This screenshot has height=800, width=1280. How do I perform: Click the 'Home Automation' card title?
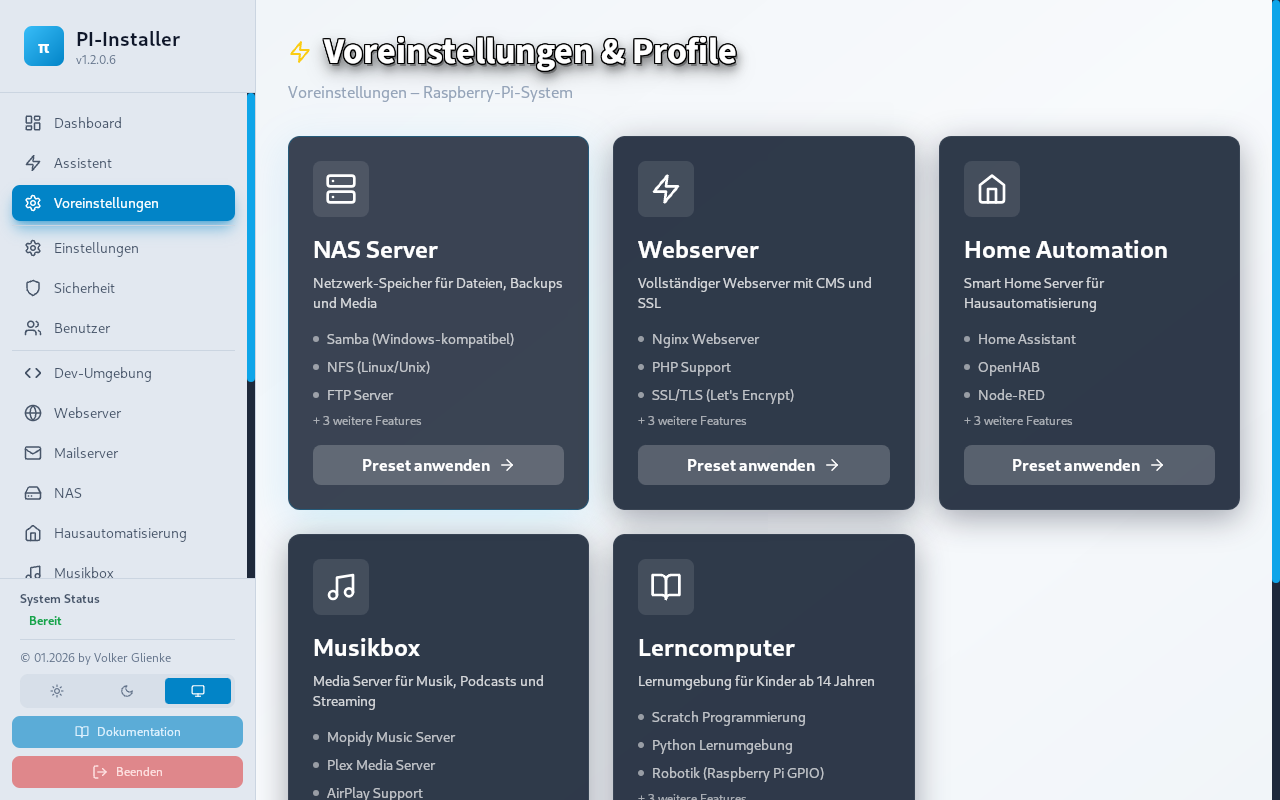[x=1065, y=249]
